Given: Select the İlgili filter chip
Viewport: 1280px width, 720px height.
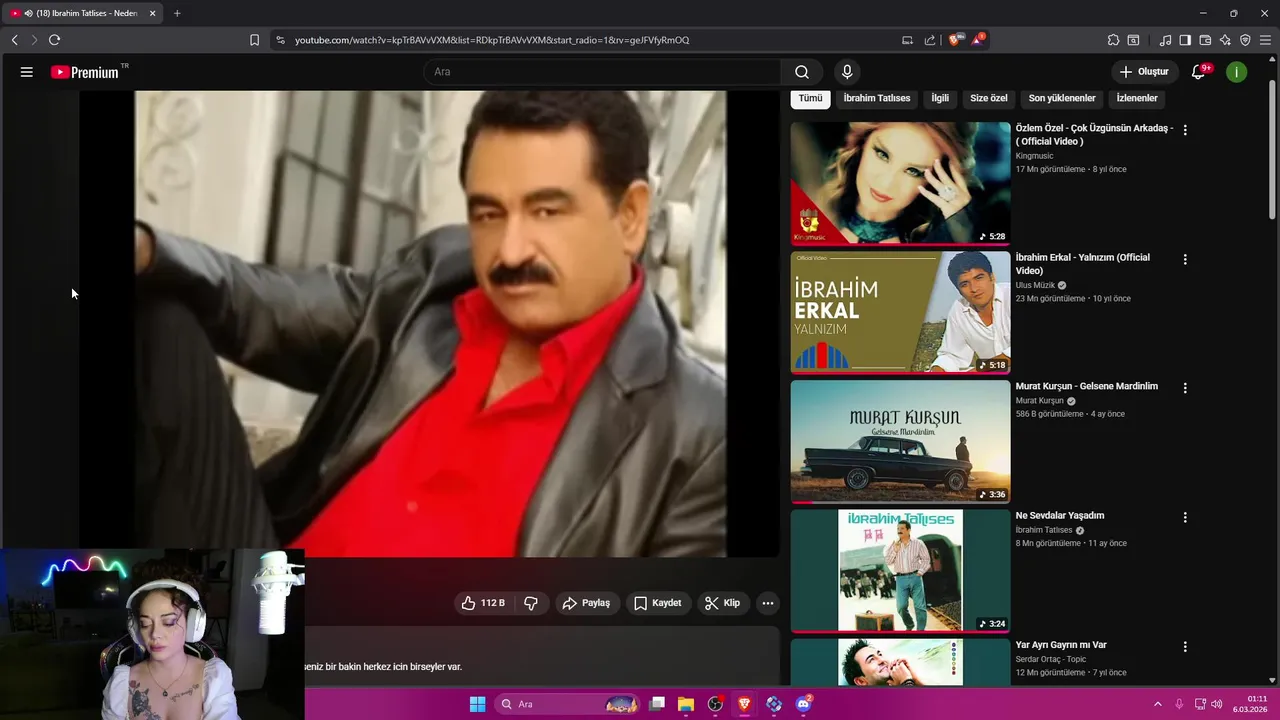Looking at the screenshot, I should click(x=940, y=98).
